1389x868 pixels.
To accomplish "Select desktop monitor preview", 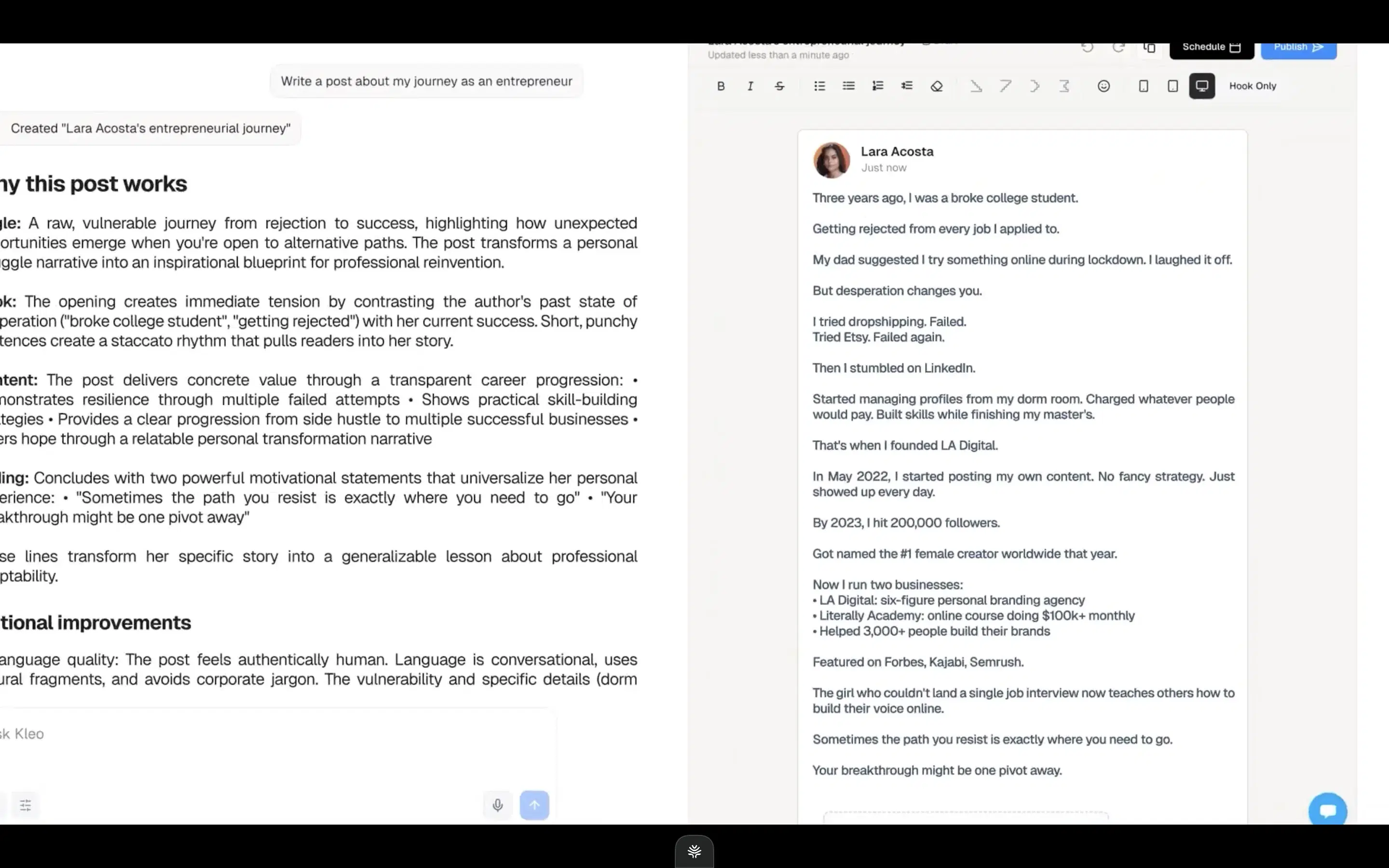I will tap(1202, 86).
